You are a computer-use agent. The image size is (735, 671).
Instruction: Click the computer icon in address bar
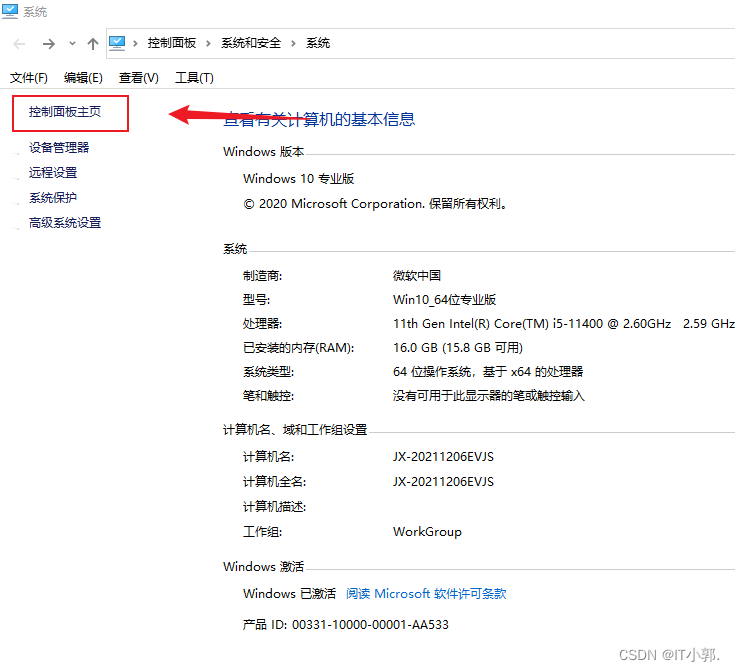click(x=117, y=43)
